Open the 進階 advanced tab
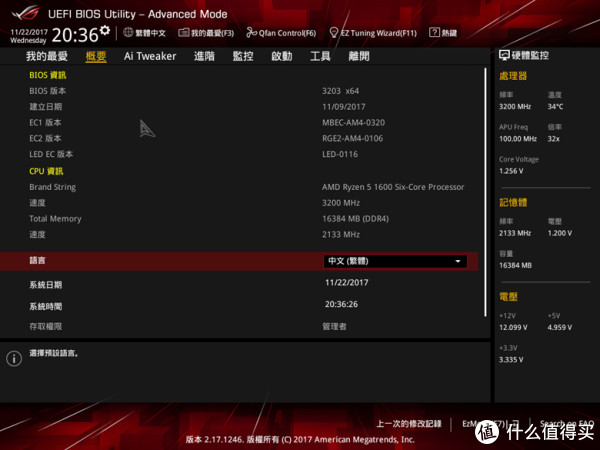The height and width of the screenshot is (450, 600). pos(204,56)
